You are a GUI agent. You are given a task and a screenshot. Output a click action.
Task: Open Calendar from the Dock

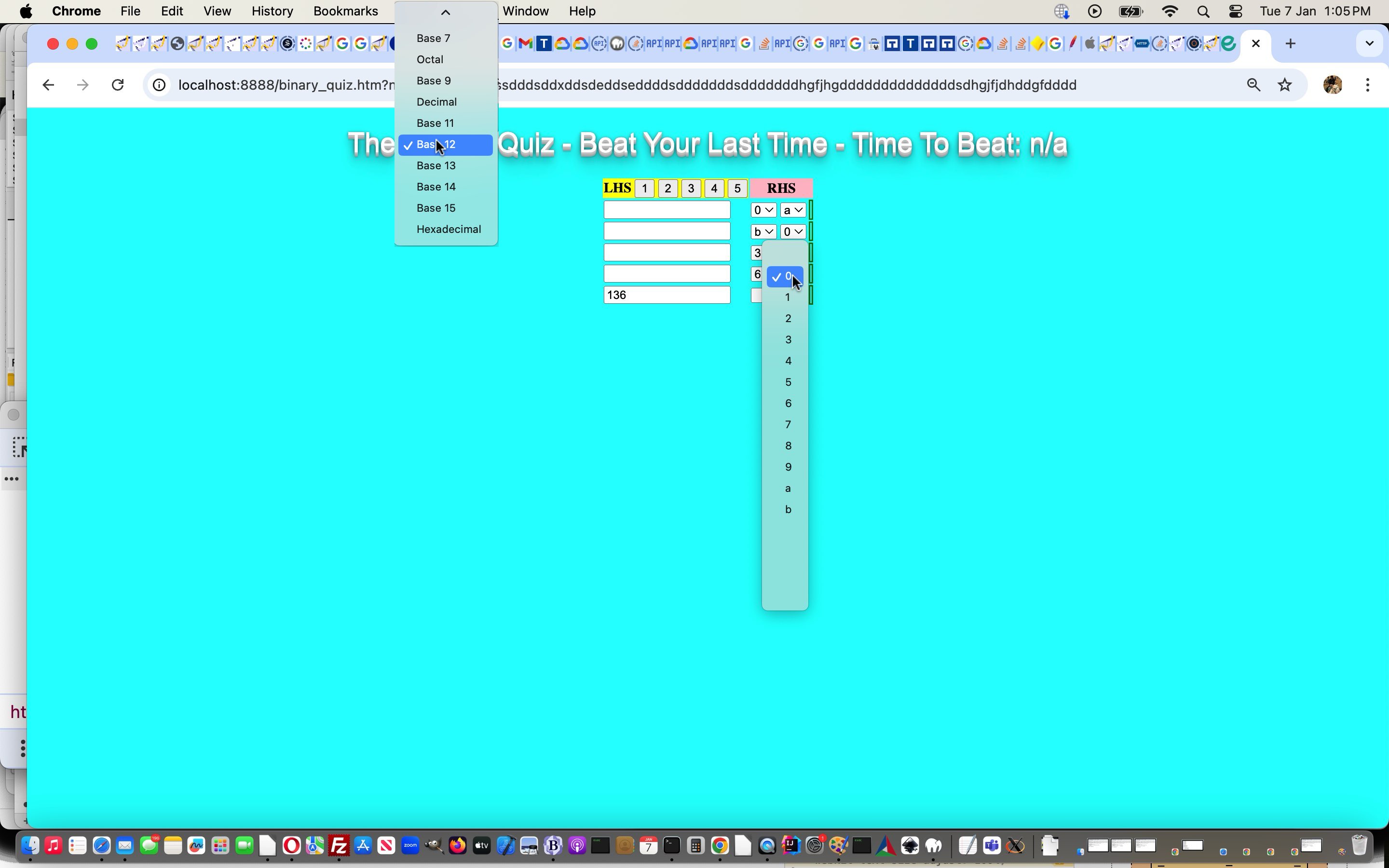point(648,846)
